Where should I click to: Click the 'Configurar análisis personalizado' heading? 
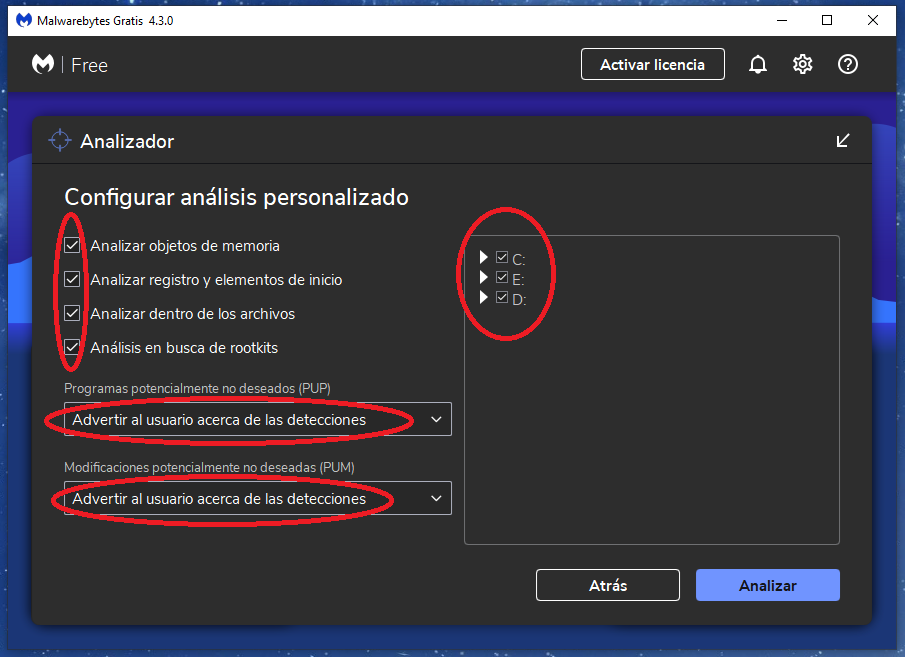click(236, 197)
